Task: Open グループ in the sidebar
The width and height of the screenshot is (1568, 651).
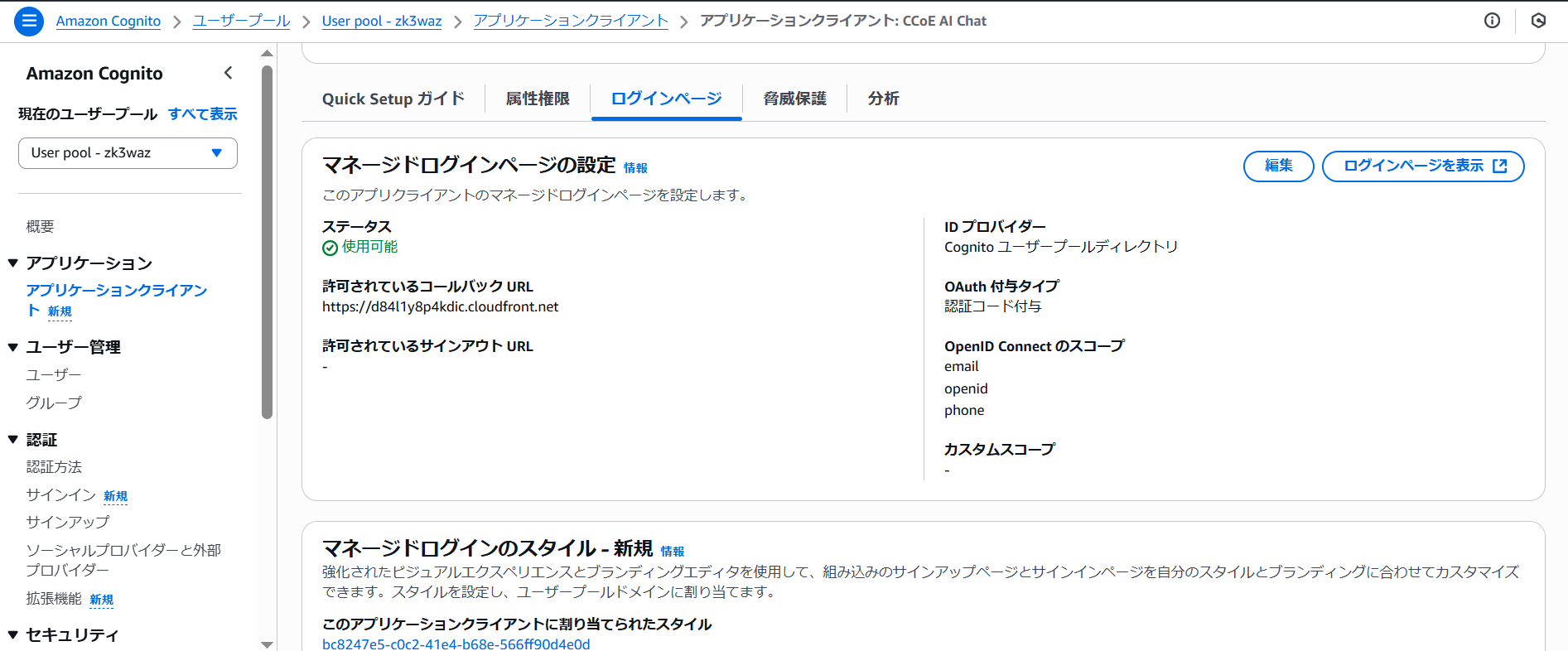Action: pyautogui.click(x=54, y=403)
